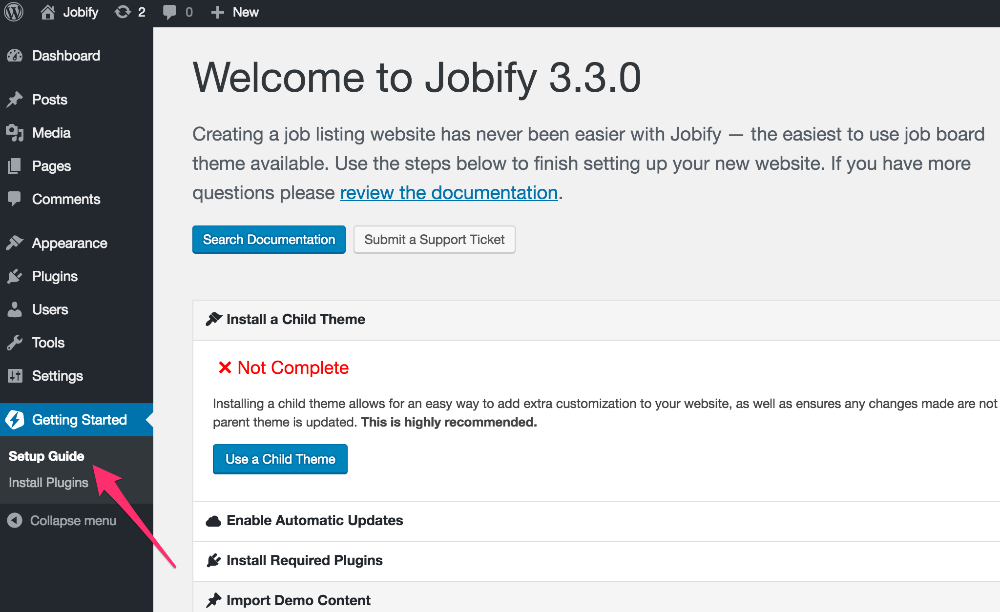Select the Getting Started menu item
The height and width of the screenshot is (612, 1000).
(77, 419)
